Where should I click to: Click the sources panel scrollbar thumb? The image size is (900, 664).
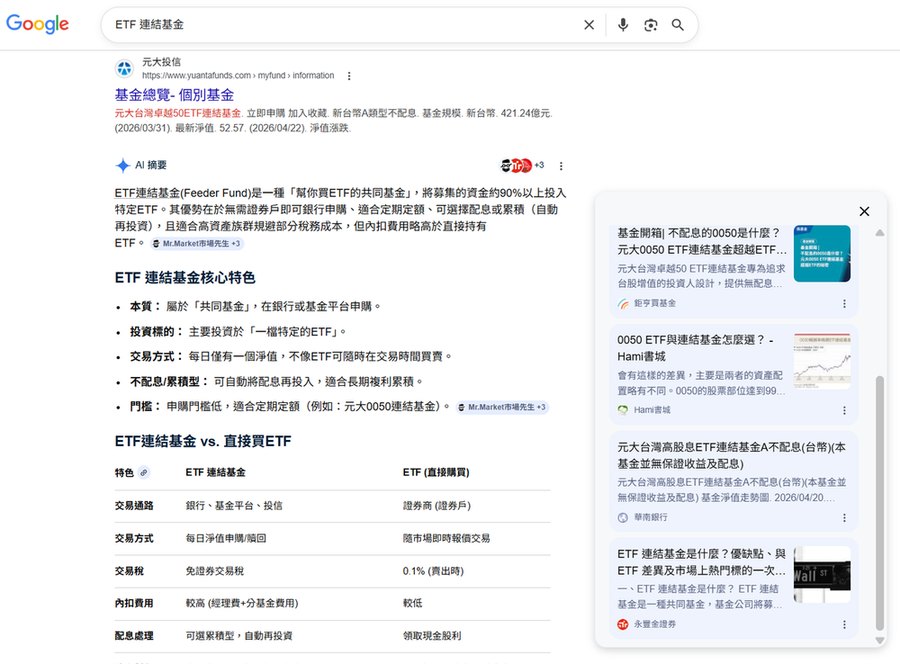pyautogui.click(x=880, y=503)
